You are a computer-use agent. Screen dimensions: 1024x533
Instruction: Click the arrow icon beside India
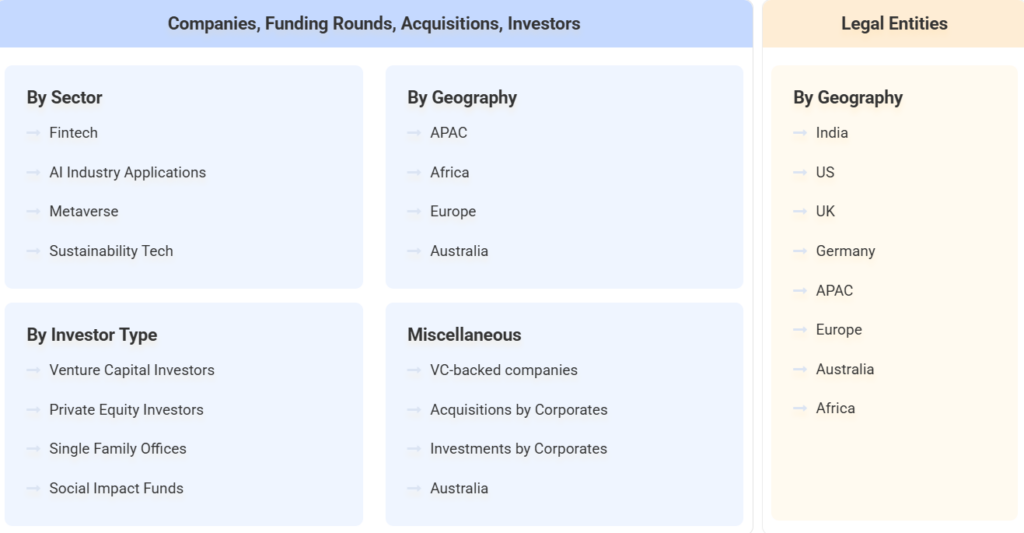pos(800,133)
